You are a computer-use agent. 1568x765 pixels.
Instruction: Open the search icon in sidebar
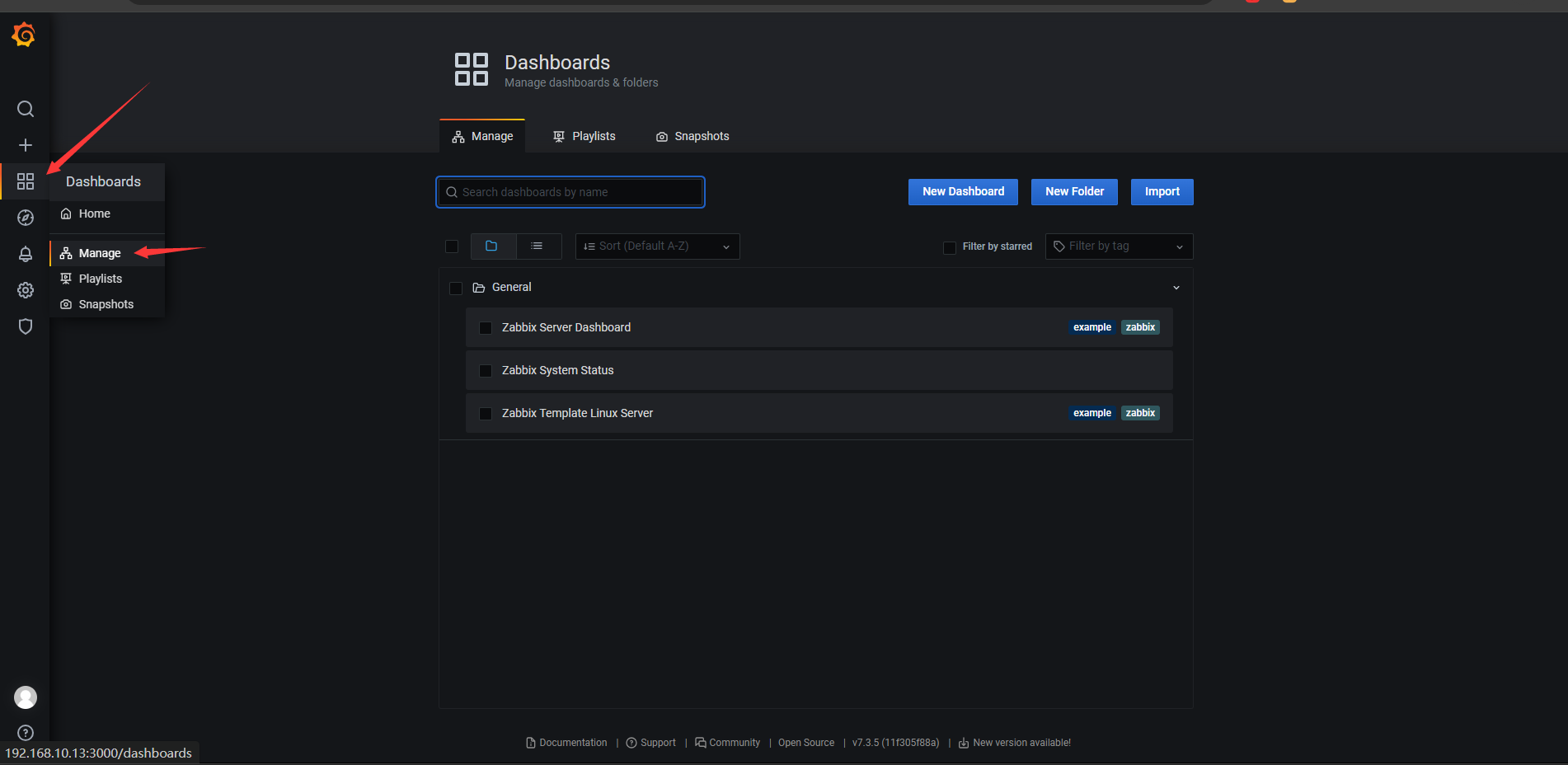[x=26, y=109]
